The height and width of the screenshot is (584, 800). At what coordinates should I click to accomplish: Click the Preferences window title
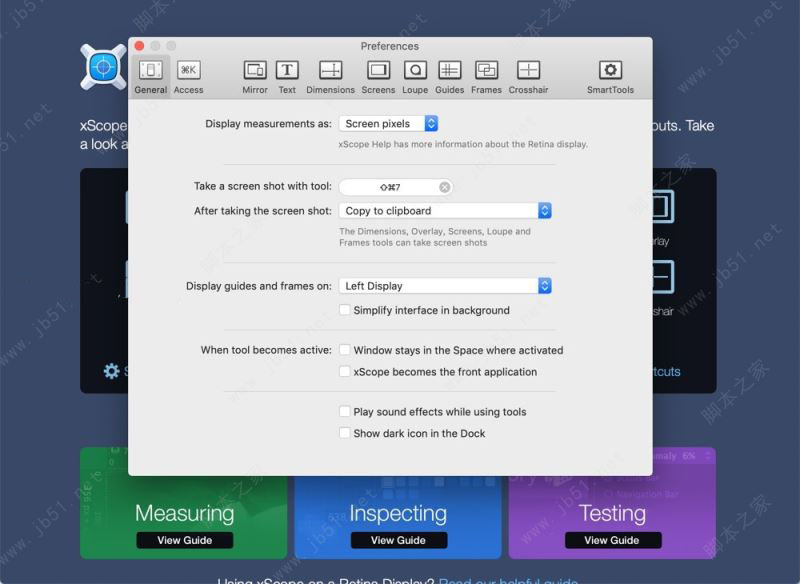point(390,46)
